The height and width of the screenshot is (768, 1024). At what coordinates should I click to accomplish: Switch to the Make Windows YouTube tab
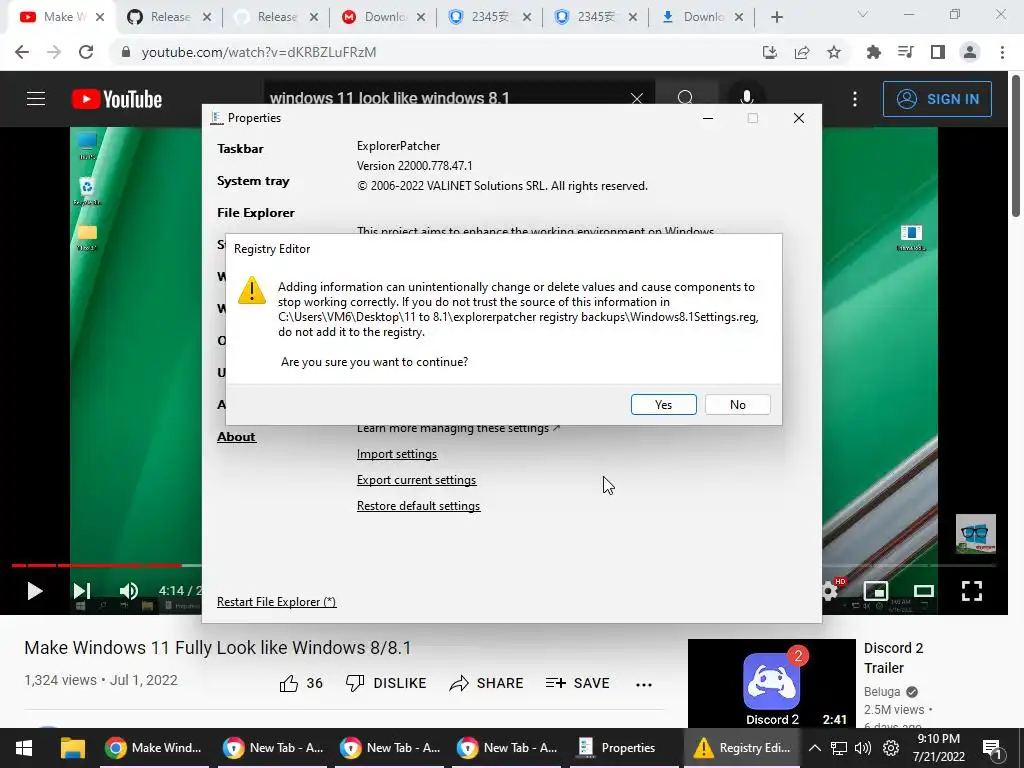pyautogui.click(x=62, y=17)
